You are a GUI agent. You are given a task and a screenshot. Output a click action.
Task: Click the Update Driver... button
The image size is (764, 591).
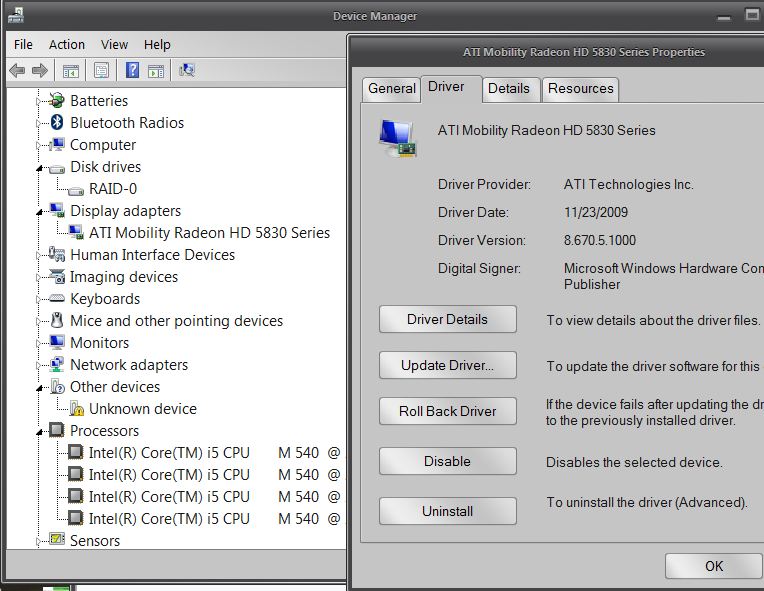click(x=447, y=365)
